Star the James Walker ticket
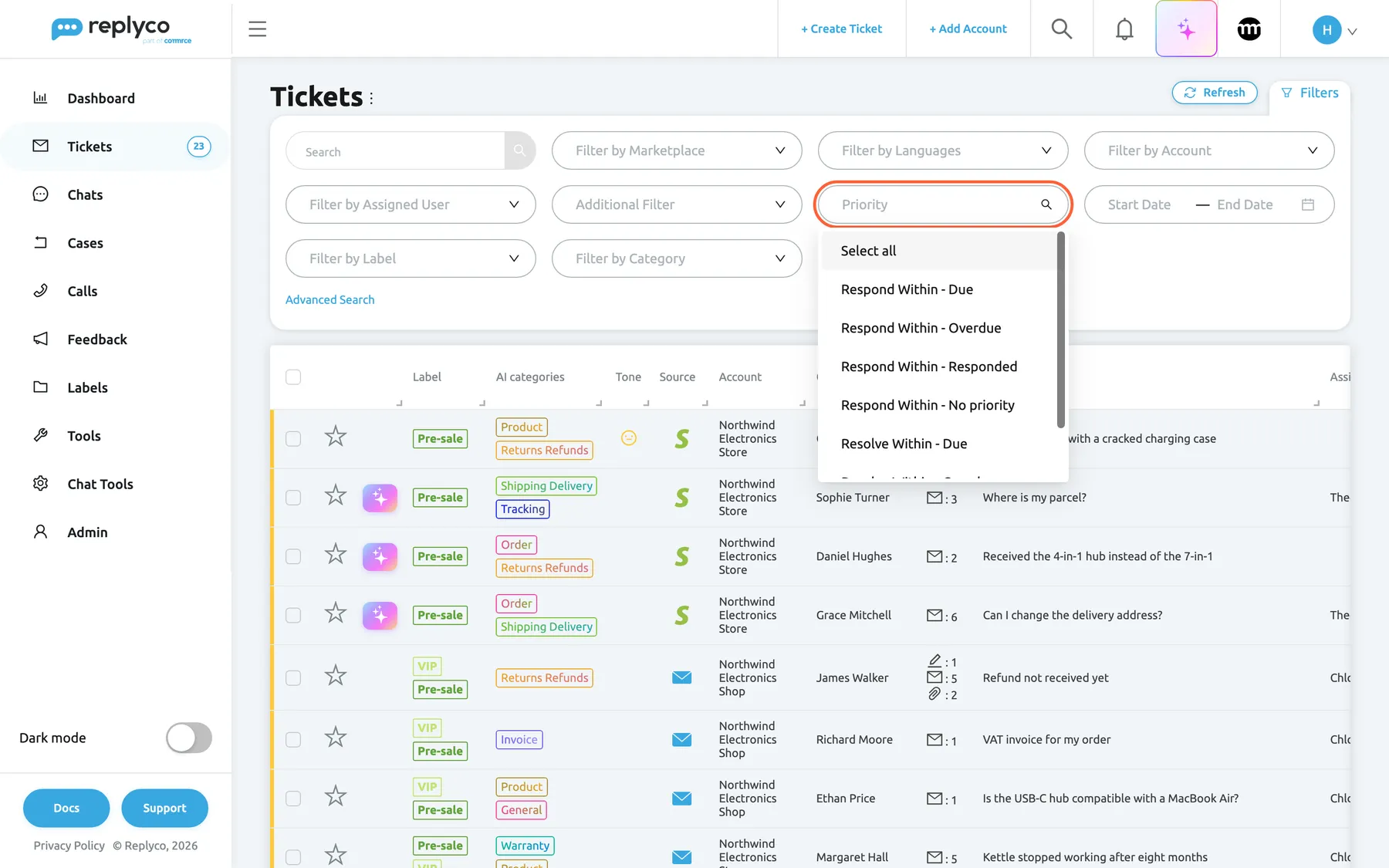The height and width of the screenshot is (868, 1389). (335, 675)
